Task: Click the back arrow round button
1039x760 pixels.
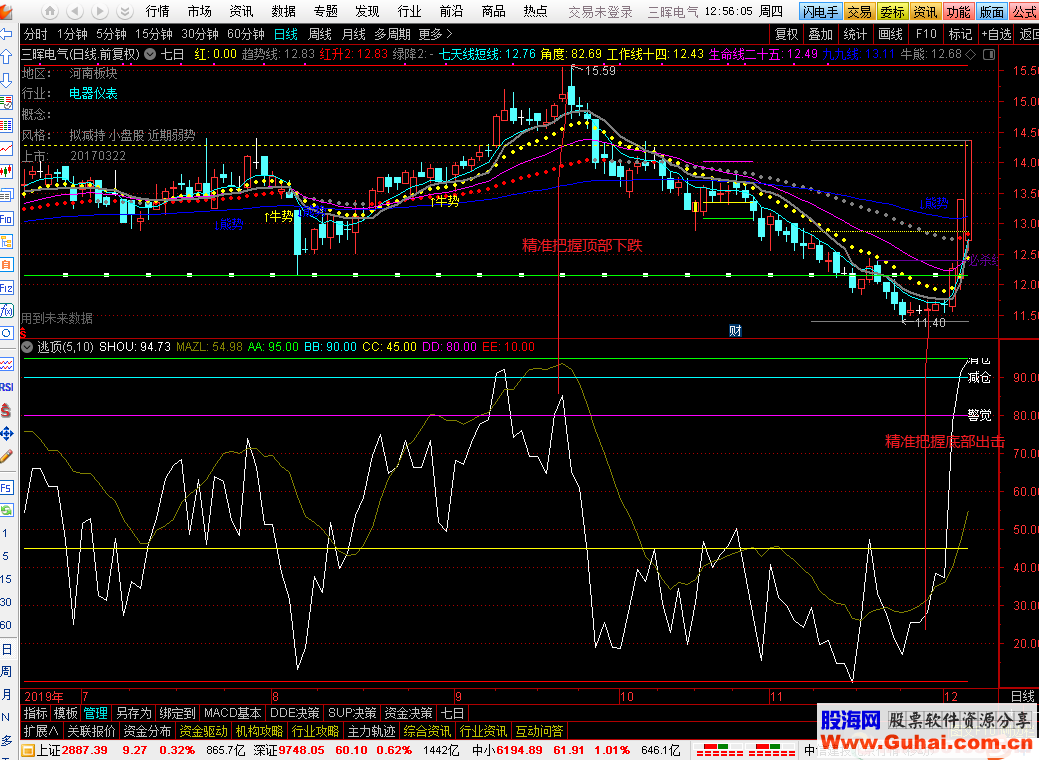Action: [75, 11]
